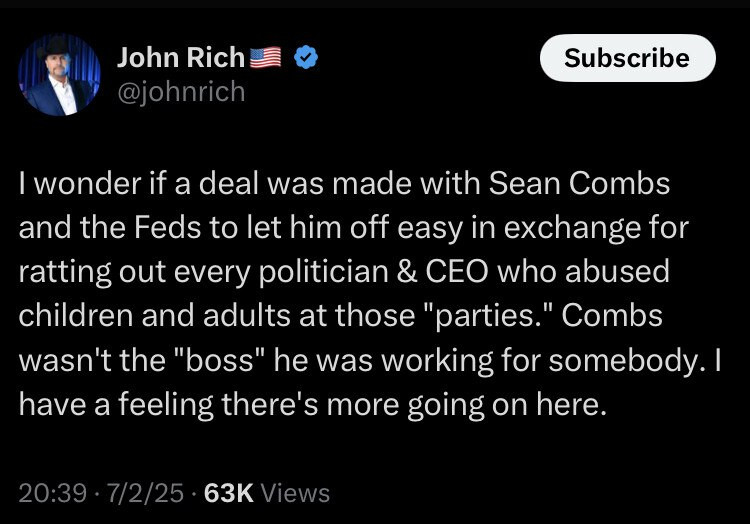Click the blue verified checkmark badge

click(306, 59)
